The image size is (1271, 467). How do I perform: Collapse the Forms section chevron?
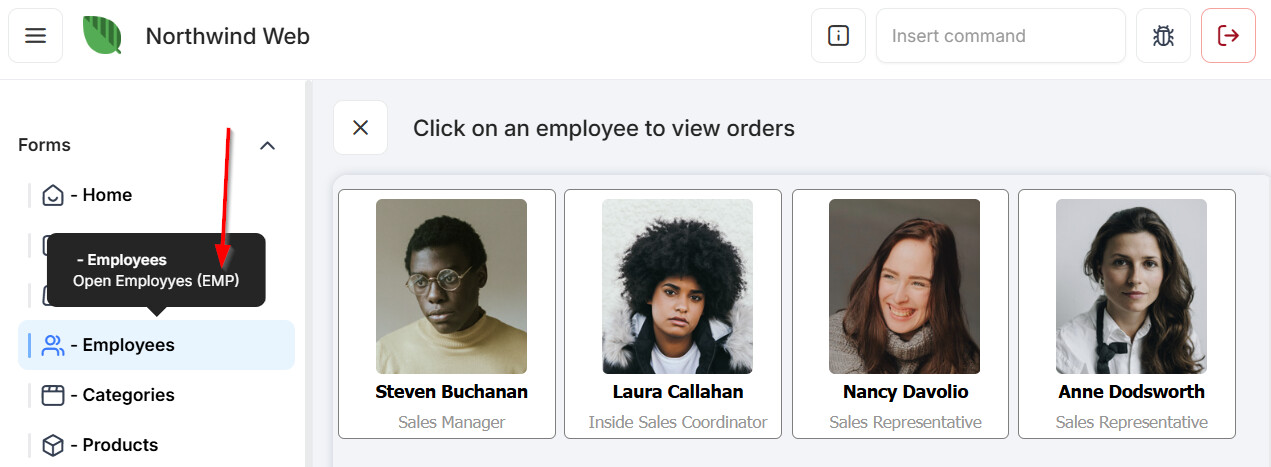point(267,146)
